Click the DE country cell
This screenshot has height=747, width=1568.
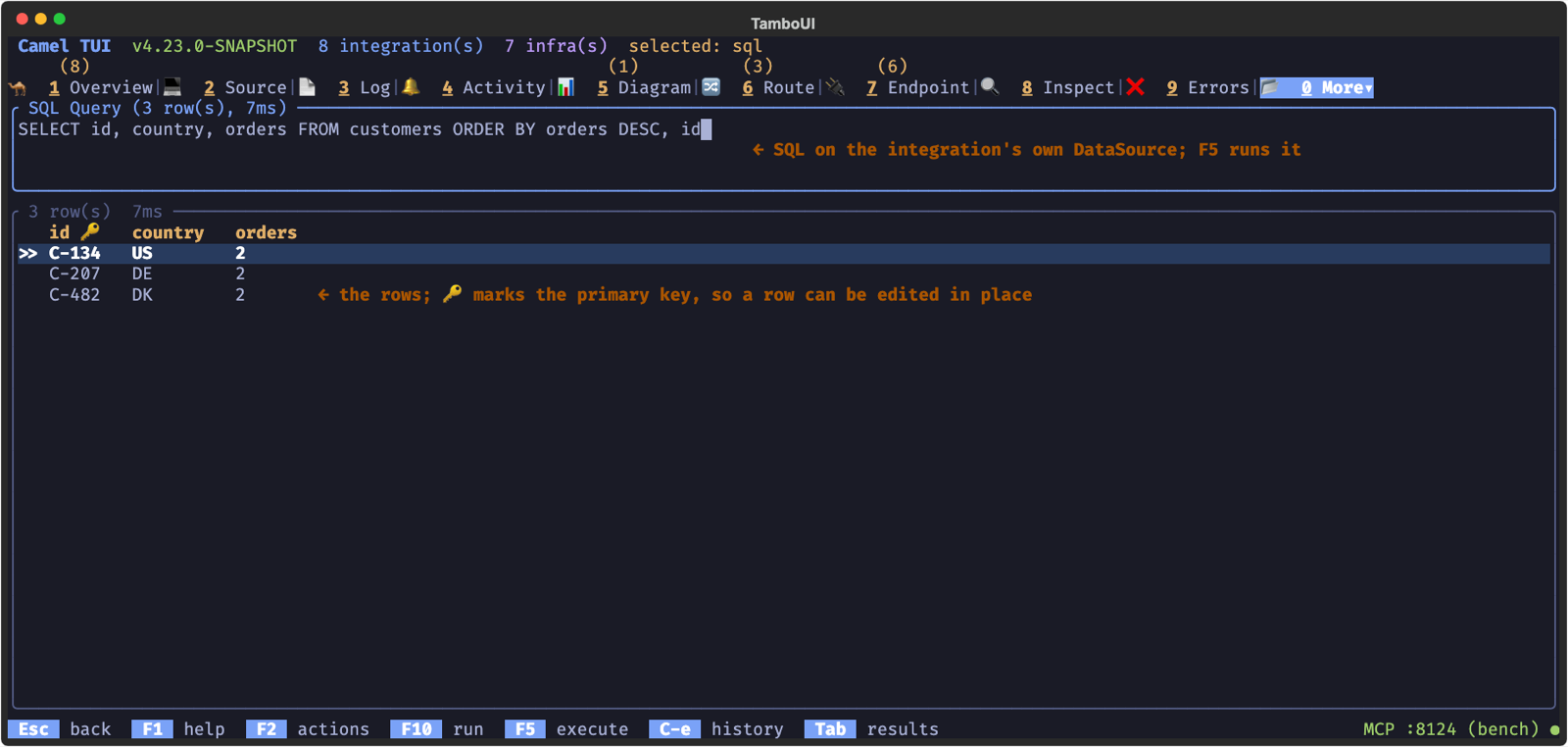[142, 274]
